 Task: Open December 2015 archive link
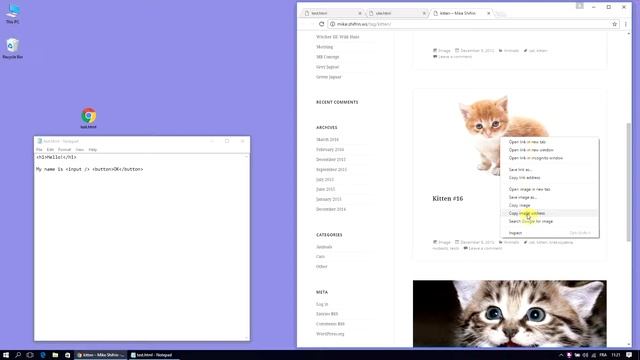point(331,160)
